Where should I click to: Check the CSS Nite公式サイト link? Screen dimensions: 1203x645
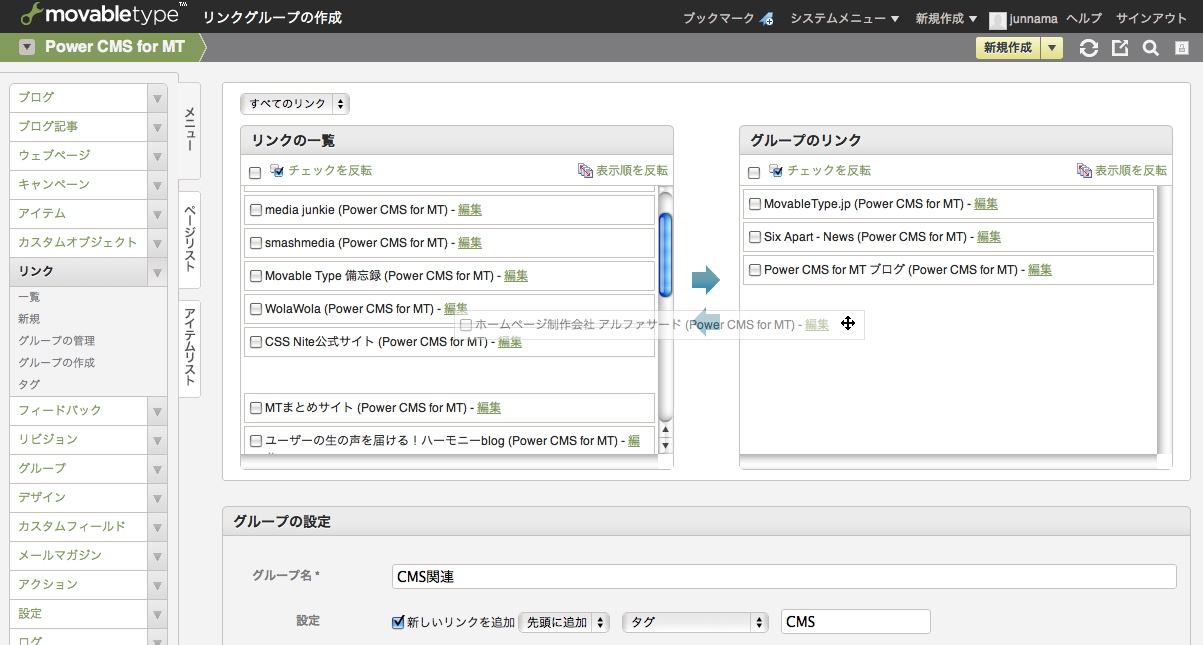pyautogui.click(x=256, y=342)
